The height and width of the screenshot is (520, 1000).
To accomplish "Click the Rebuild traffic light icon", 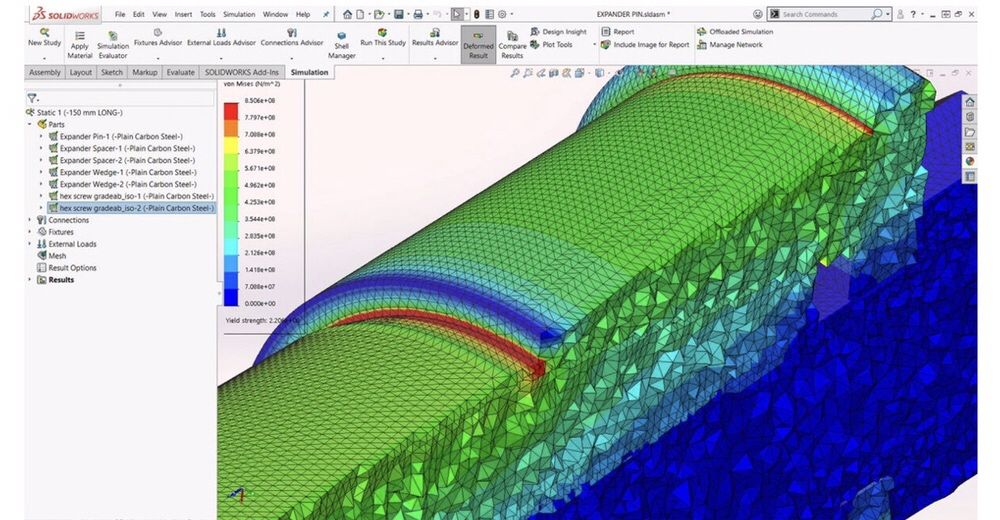I will tap(476, 14).
